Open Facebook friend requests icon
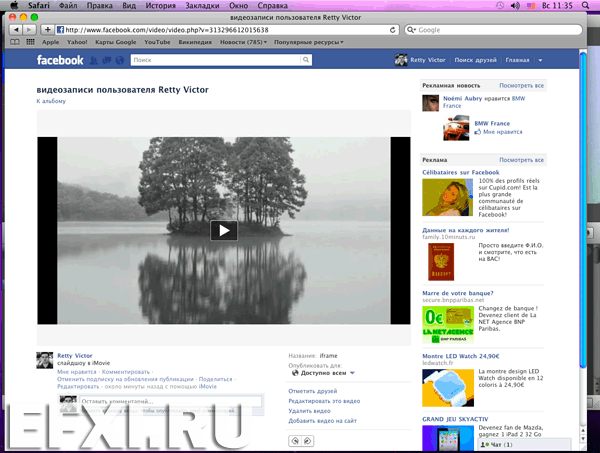 [x=93, y=60]
